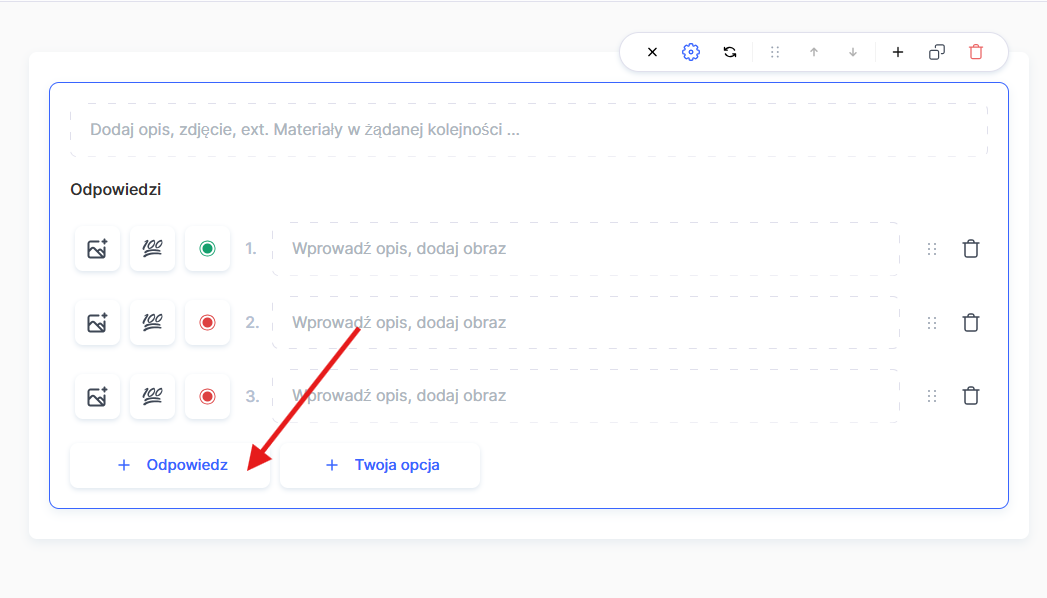Click the question description field
The width and height of the screenshot is (1047, 598).
[528, 130]
